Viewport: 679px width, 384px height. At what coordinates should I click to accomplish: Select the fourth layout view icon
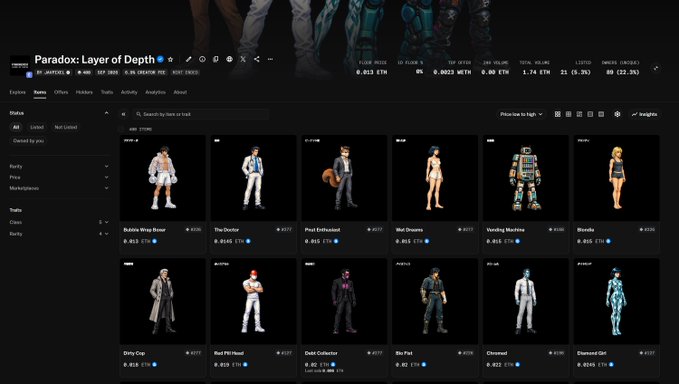(590, 114)
